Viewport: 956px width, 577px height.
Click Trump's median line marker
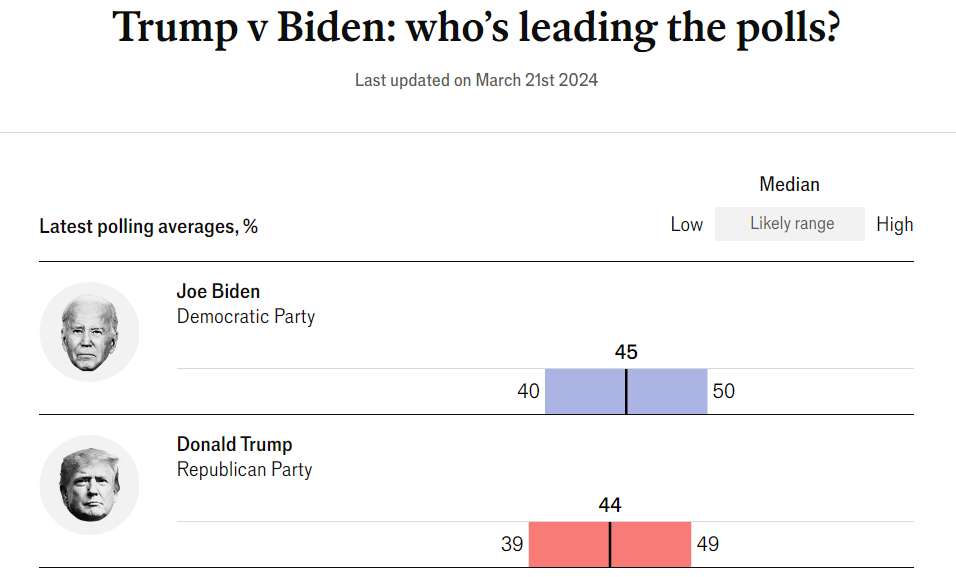pos(610,544)
